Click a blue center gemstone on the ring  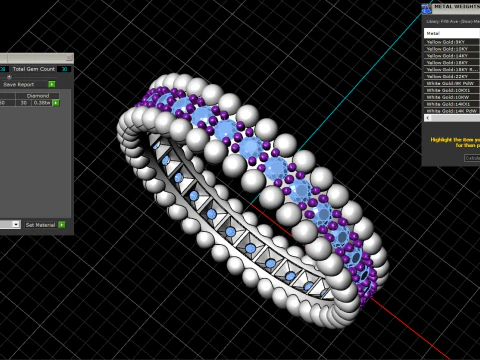coord(250,146)
